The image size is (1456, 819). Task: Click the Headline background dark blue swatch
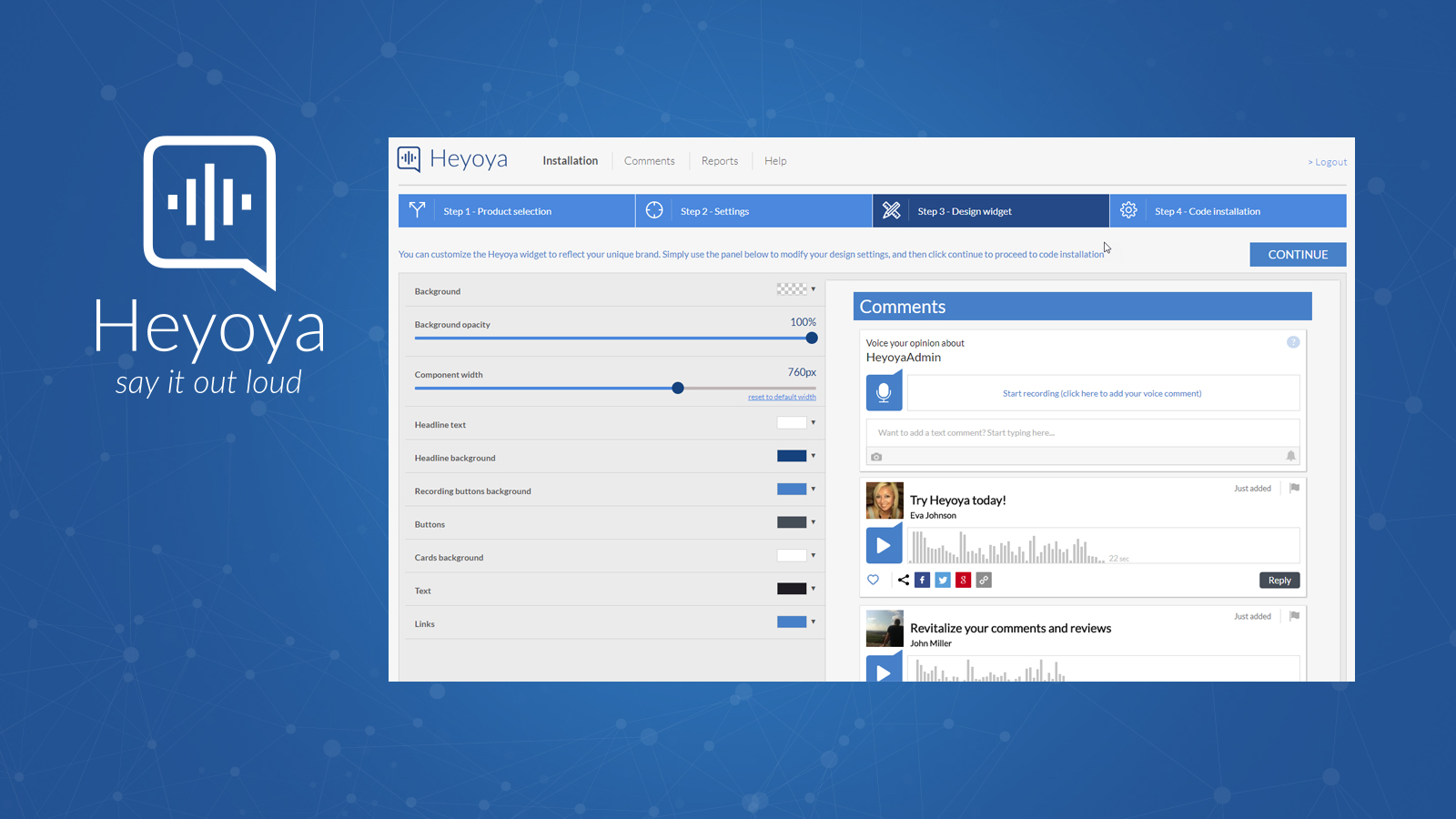click(x=792, y=456)
